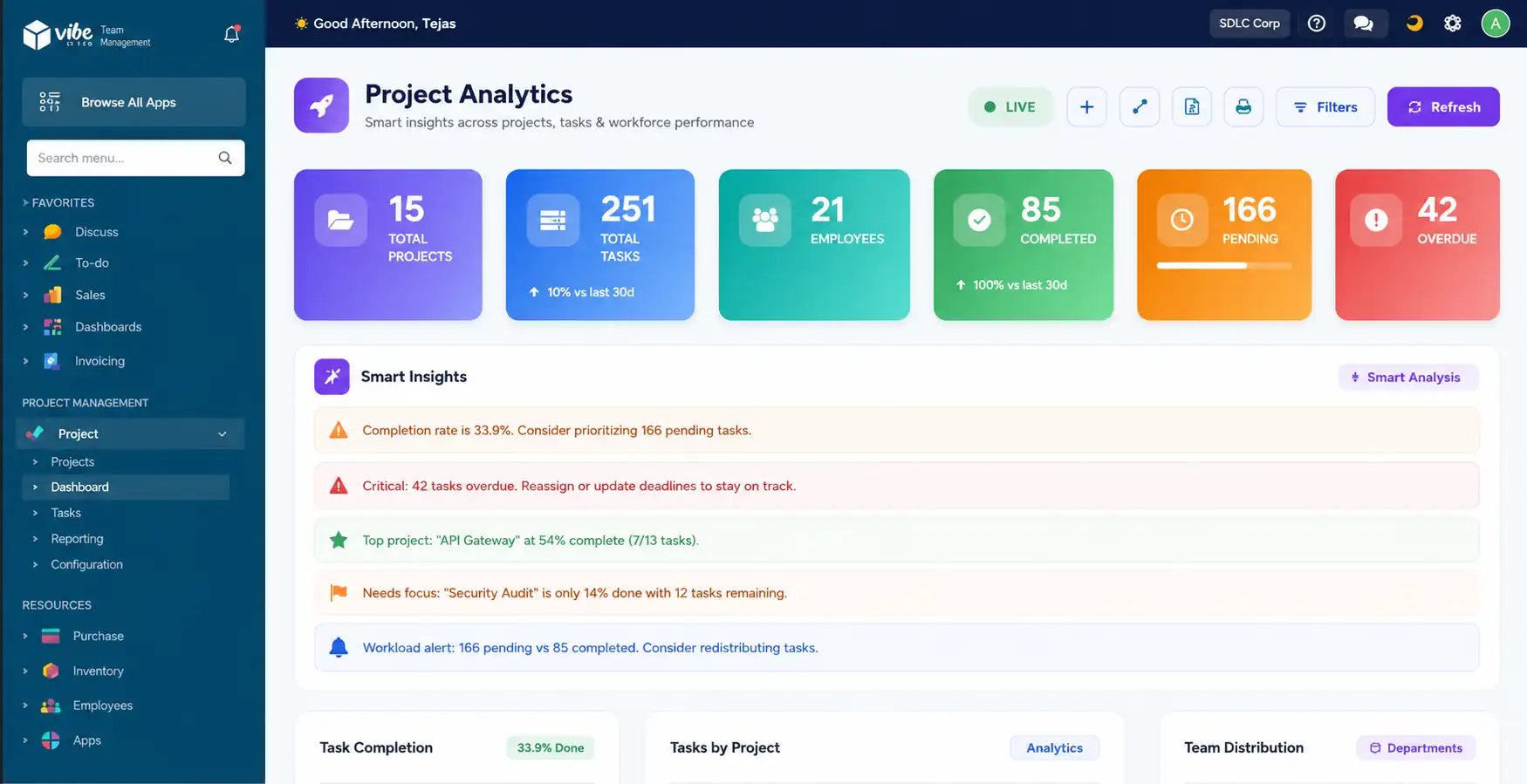Click the Workload alert insight row
1527x784 pixels.
[896, 647]
